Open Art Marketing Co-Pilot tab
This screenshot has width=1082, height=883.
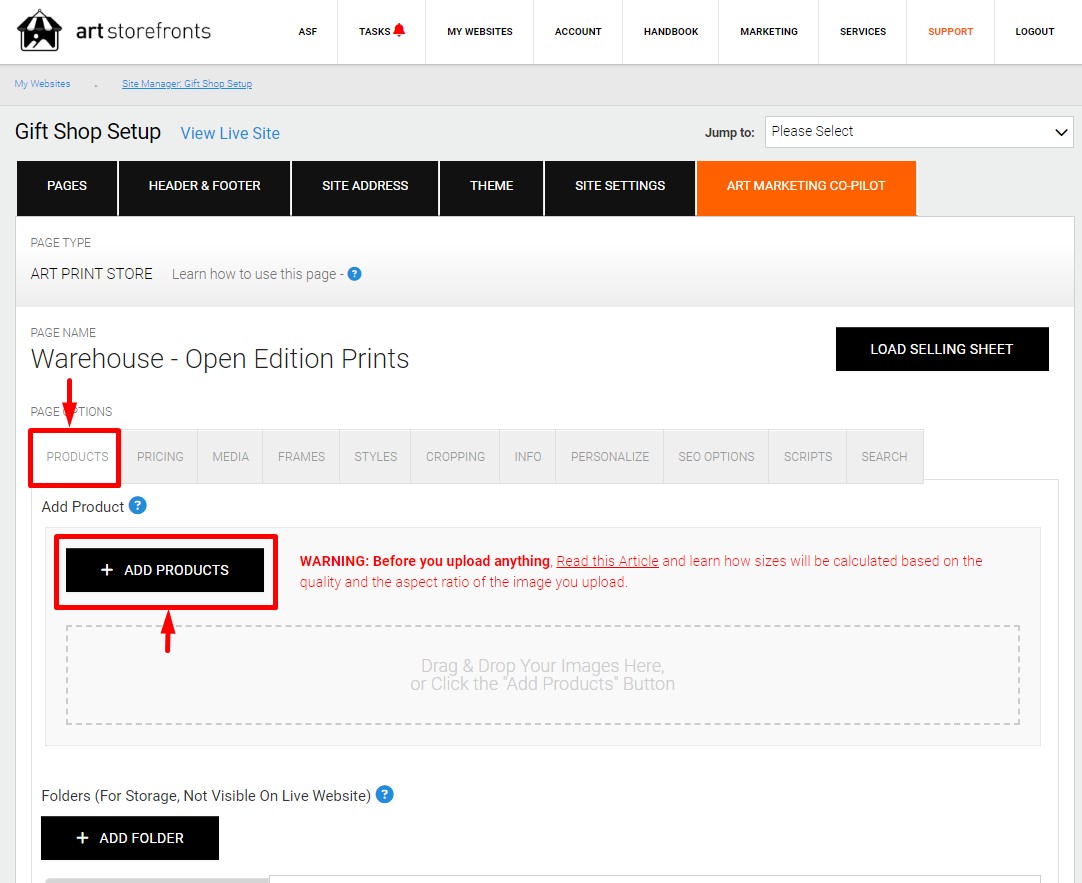[806, 186]
